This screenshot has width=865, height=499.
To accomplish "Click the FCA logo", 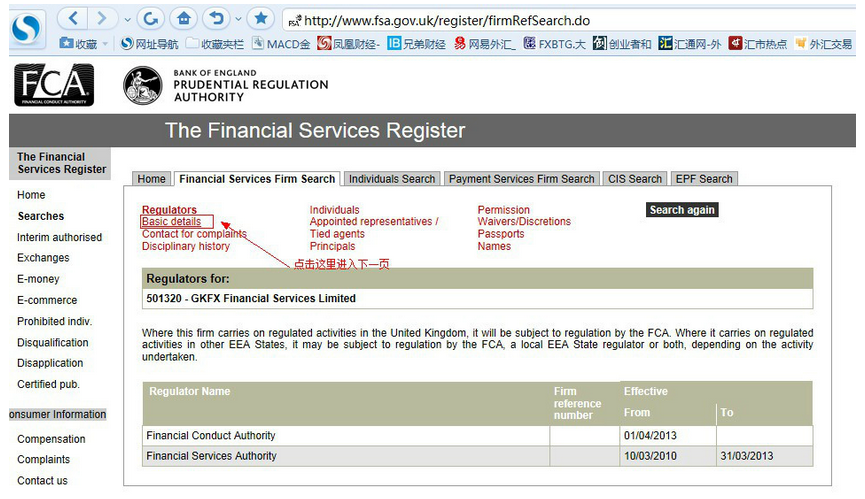I will coord(54,85).
